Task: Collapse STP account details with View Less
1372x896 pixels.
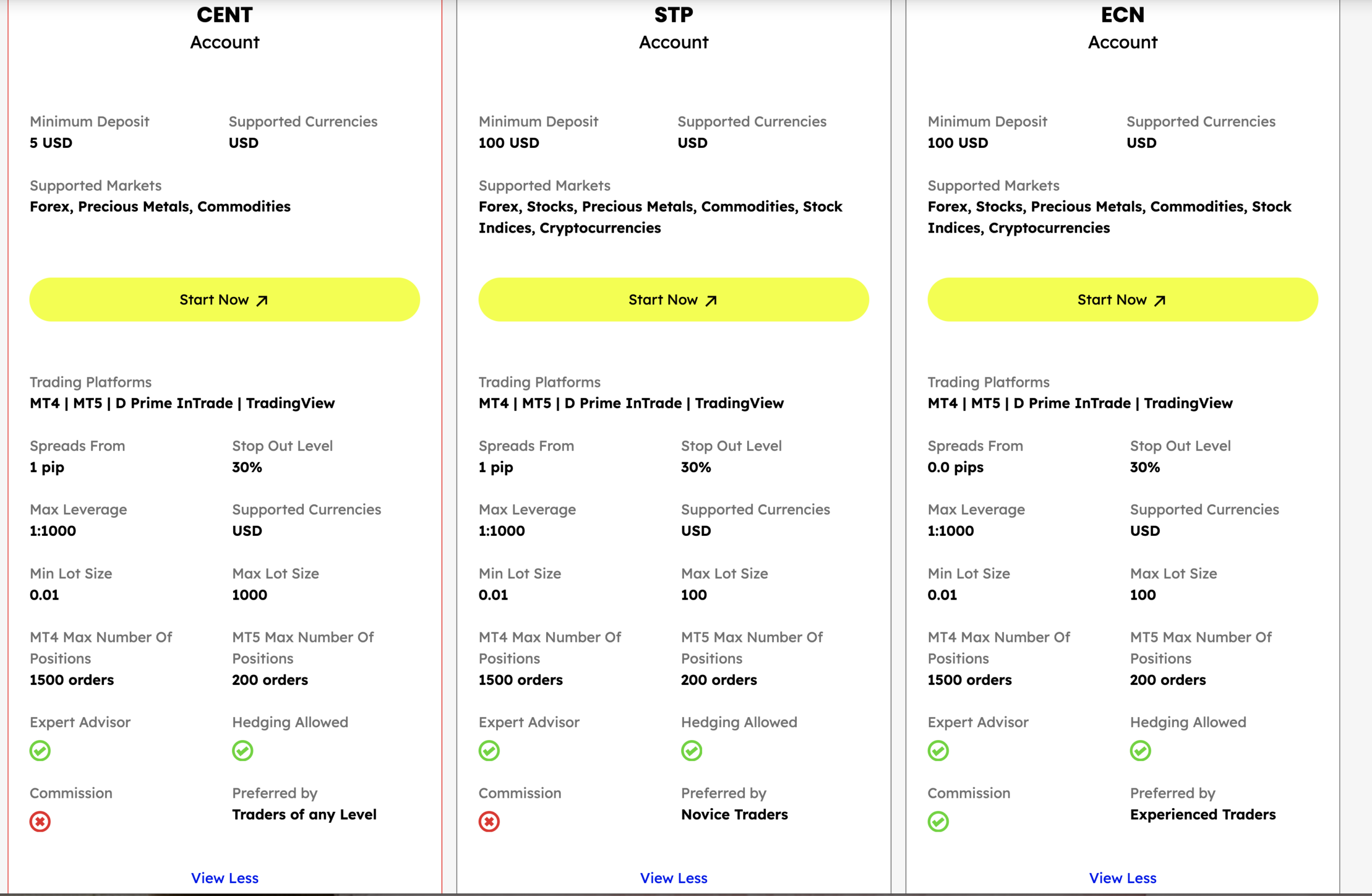Action: [x=673, y=878]
